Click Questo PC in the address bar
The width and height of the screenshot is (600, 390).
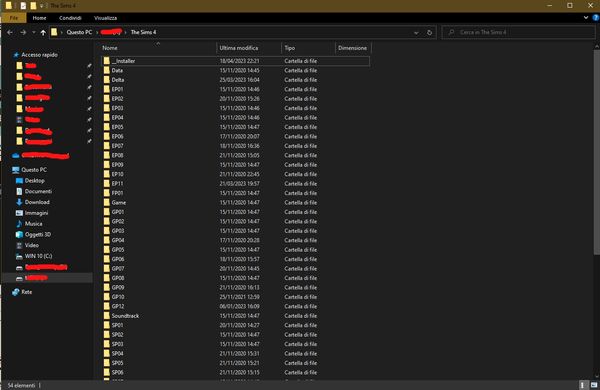[x=79, y=33]
